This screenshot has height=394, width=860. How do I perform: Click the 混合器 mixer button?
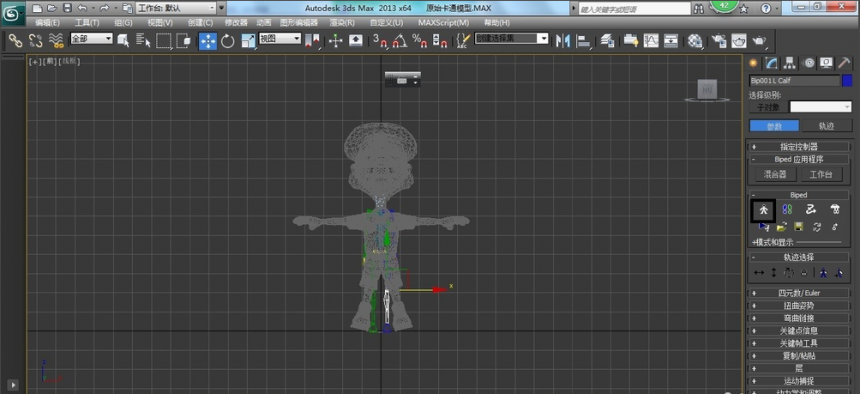click(x=775, y=175)
